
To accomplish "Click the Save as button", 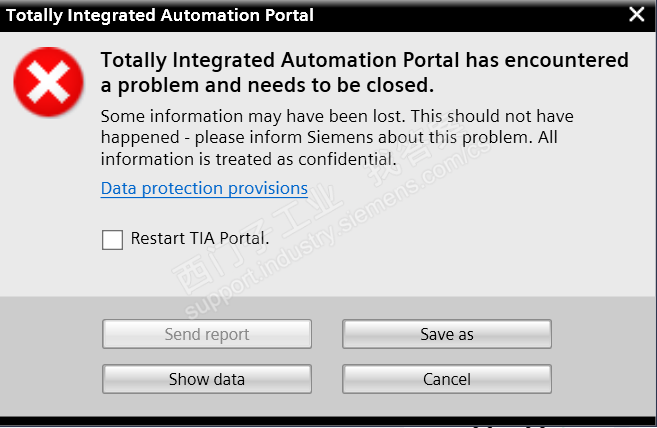I will click(x=447, y=334).
